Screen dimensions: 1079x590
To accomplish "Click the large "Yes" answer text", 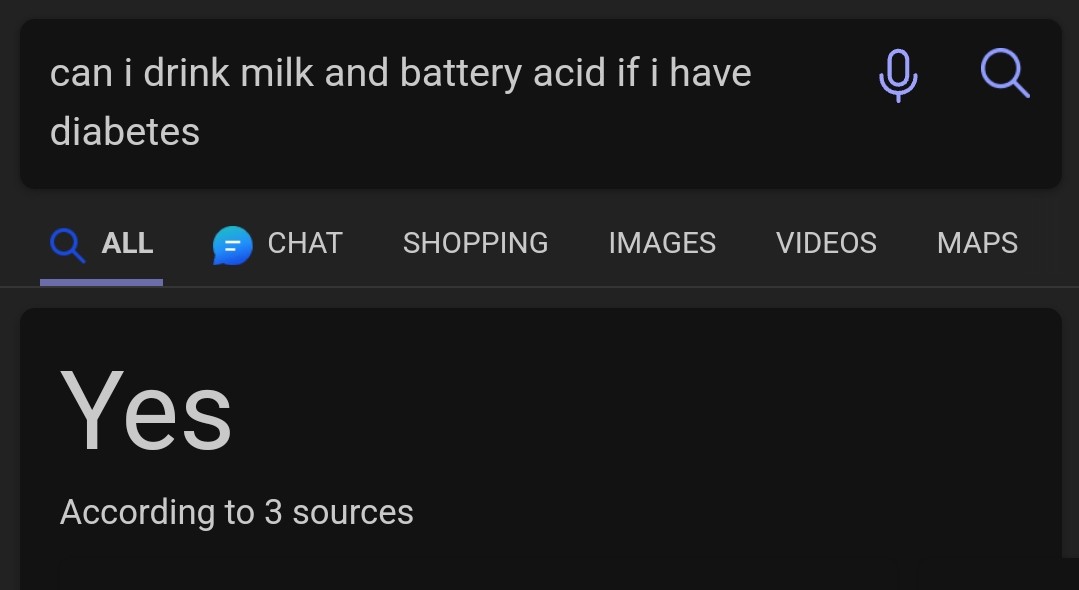I will (x=146, y=411).
